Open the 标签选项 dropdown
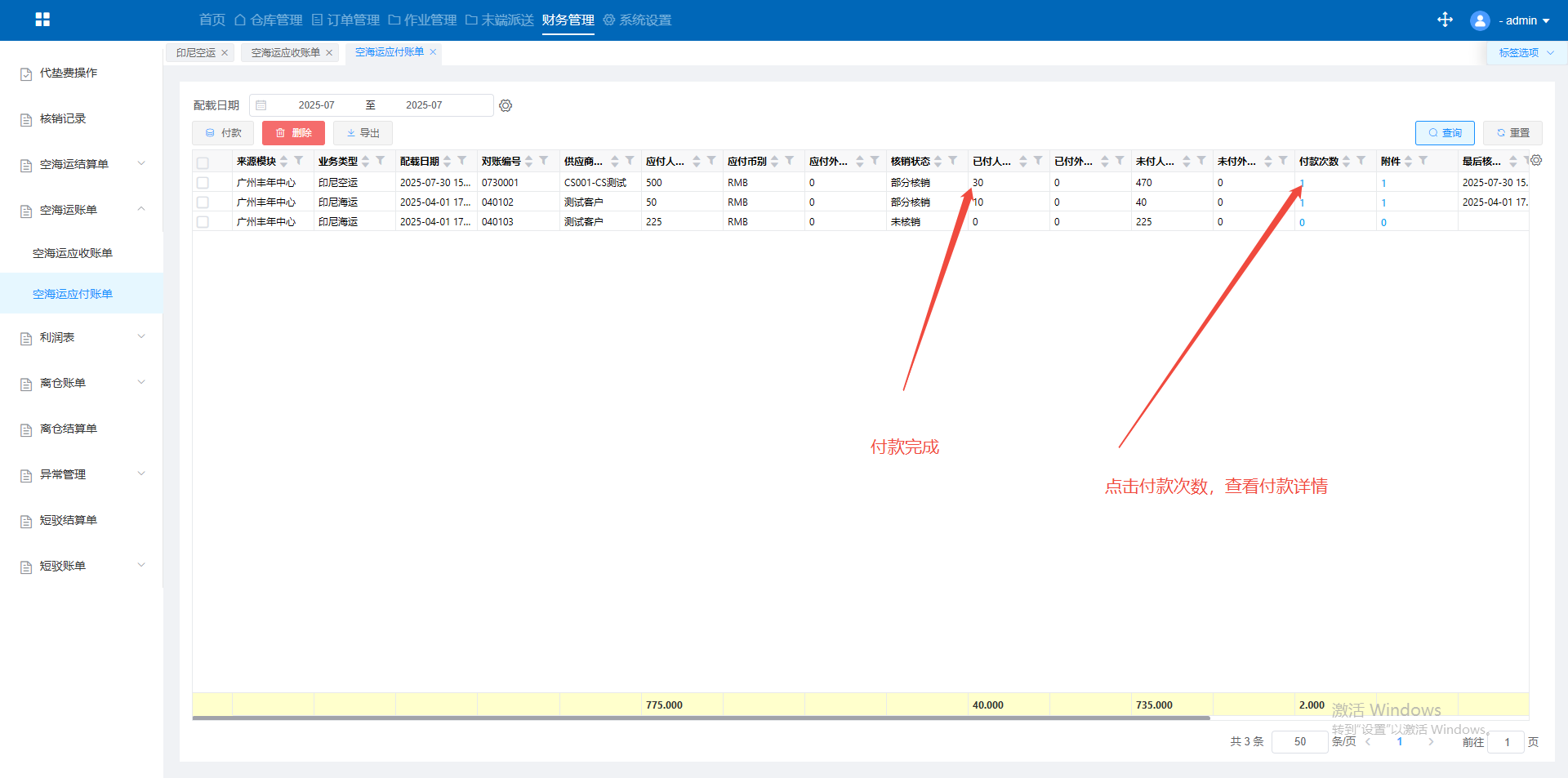The image size is (1568, 778). 1526,53
